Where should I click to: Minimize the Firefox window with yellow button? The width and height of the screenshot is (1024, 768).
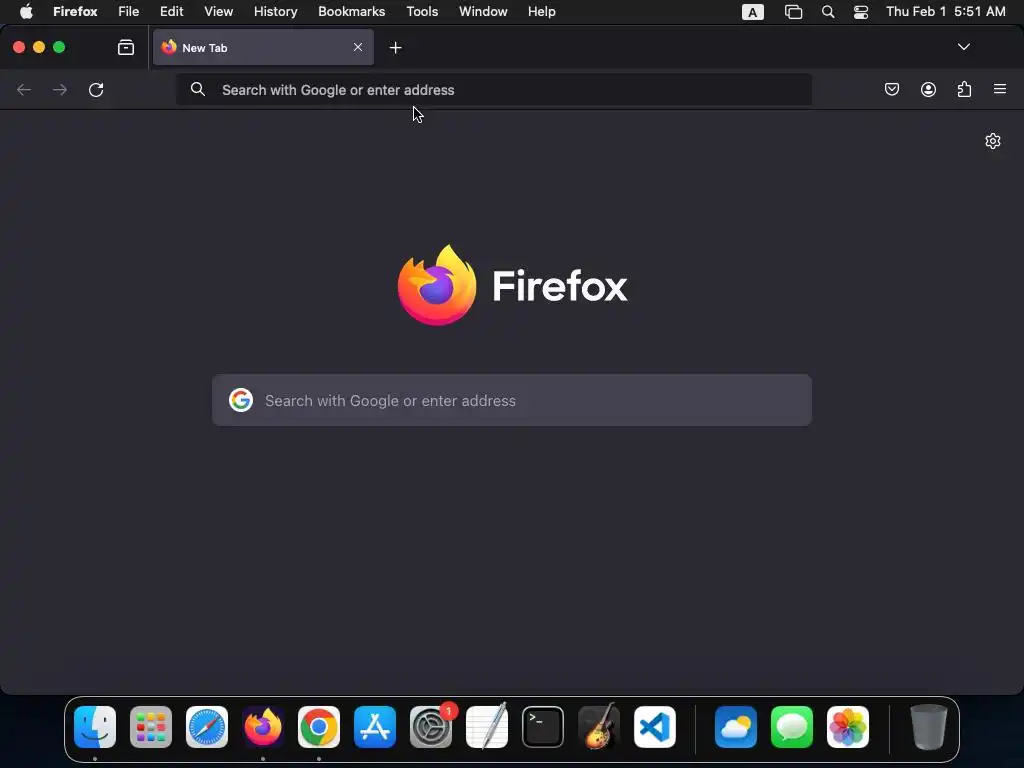point(39,47)
